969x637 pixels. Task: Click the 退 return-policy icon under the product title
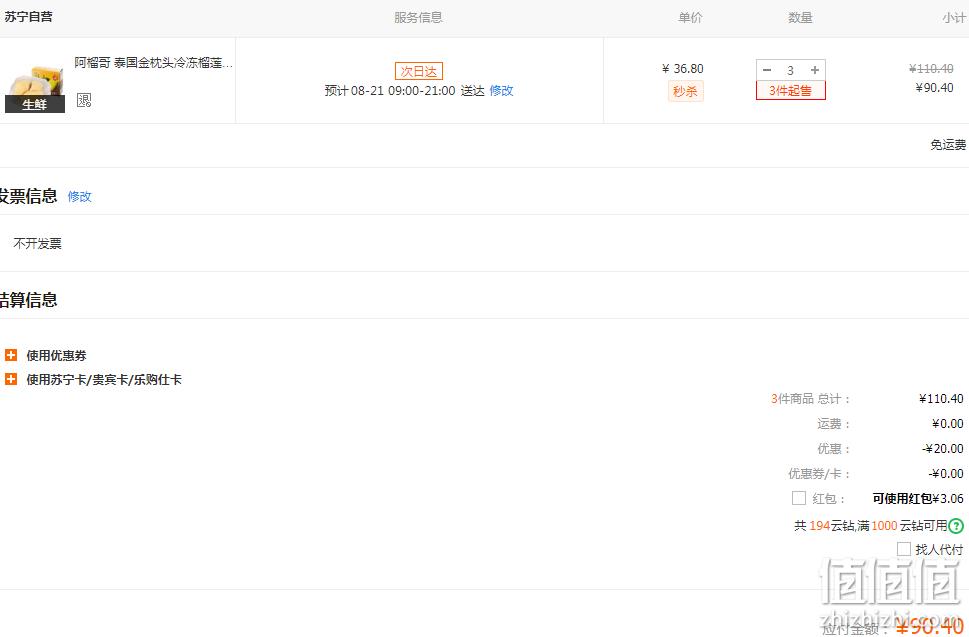click(x=83, y=100)
